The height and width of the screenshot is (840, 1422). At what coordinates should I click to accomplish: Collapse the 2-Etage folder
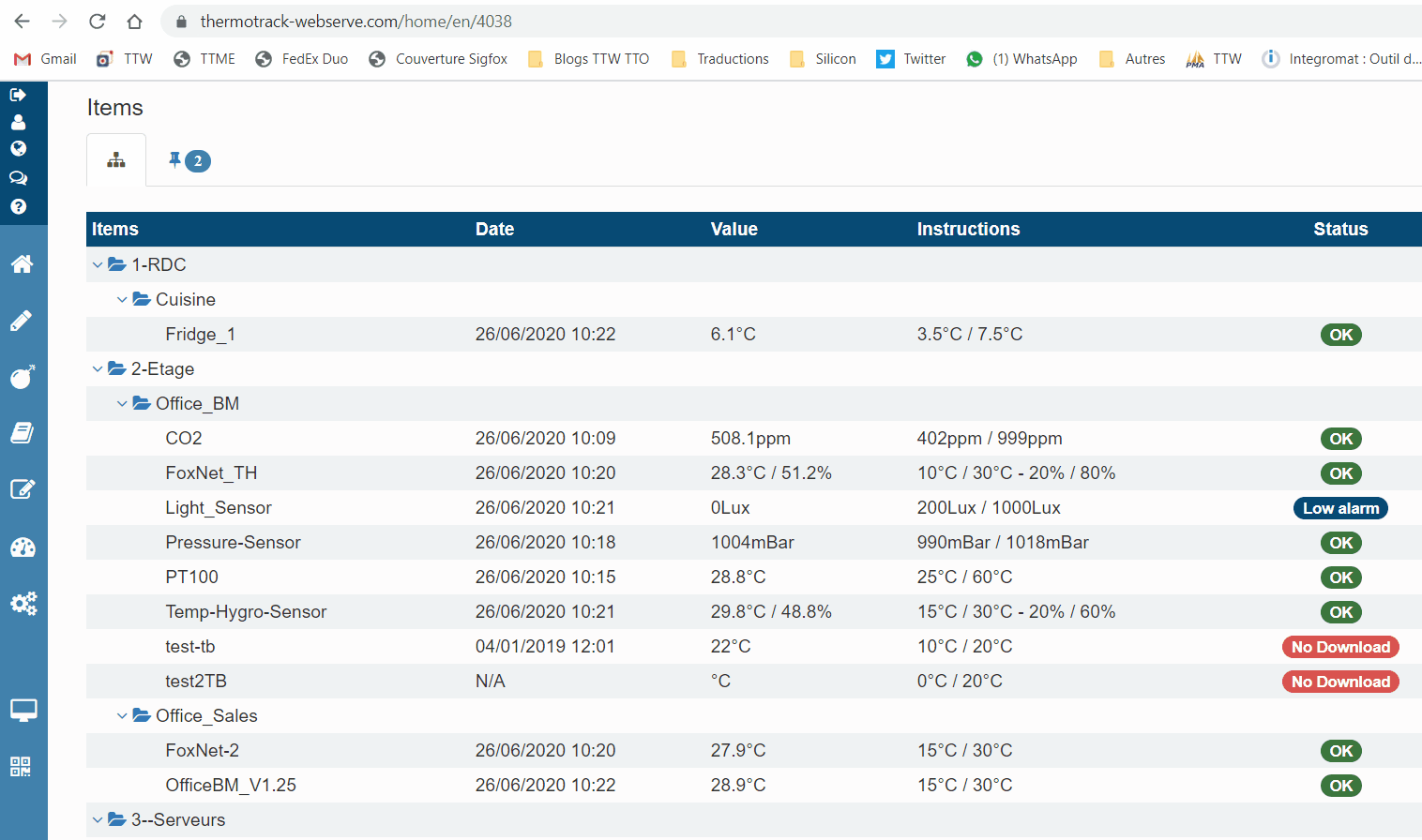[x=98, y=369]
